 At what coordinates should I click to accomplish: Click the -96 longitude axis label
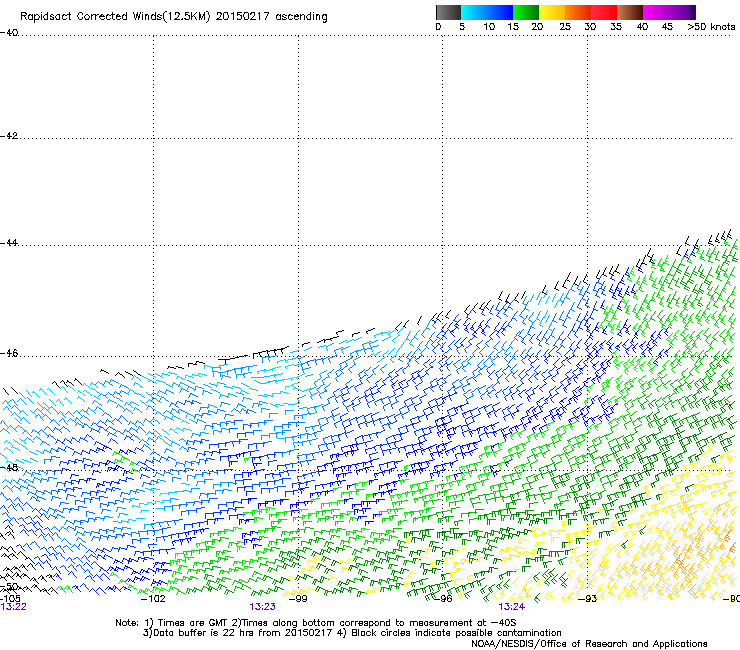click(x=443, y=599)
